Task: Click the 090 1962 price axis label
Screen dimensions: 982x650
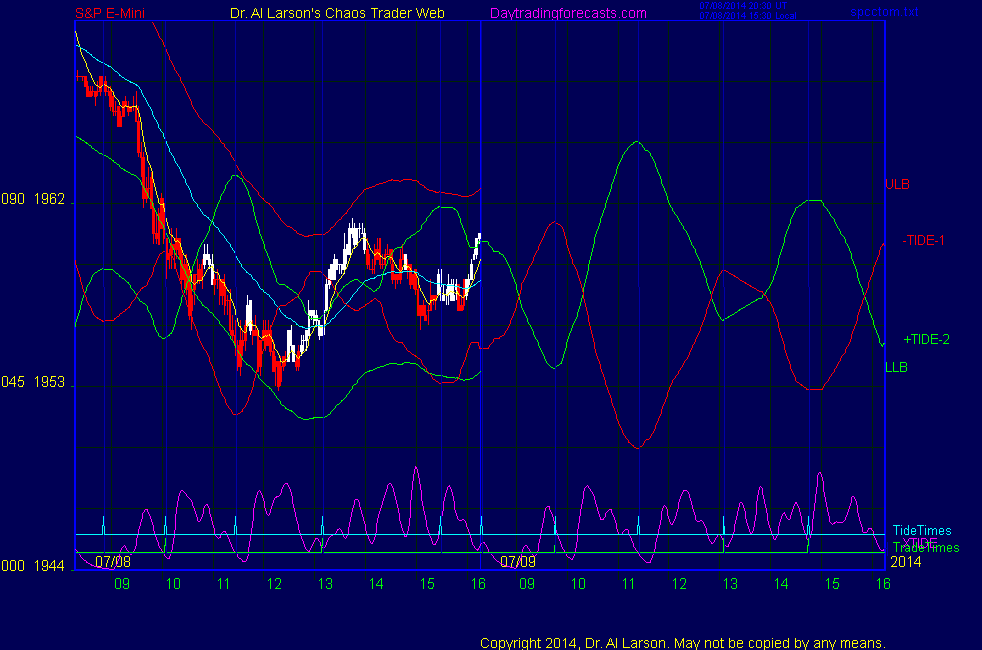Action: [33, 199]
